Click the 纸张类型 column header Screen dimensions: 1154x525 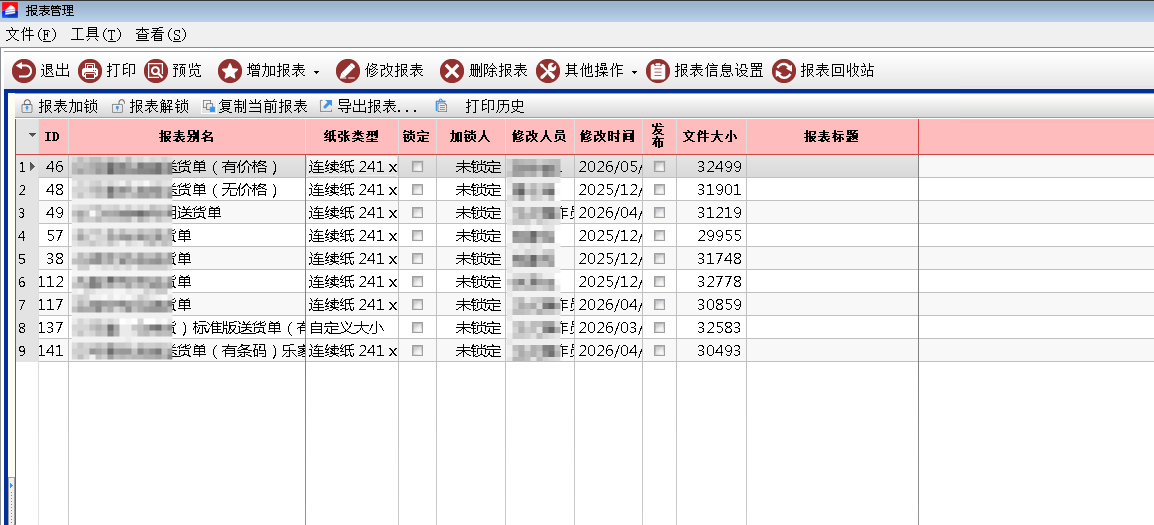pos(352,136)
